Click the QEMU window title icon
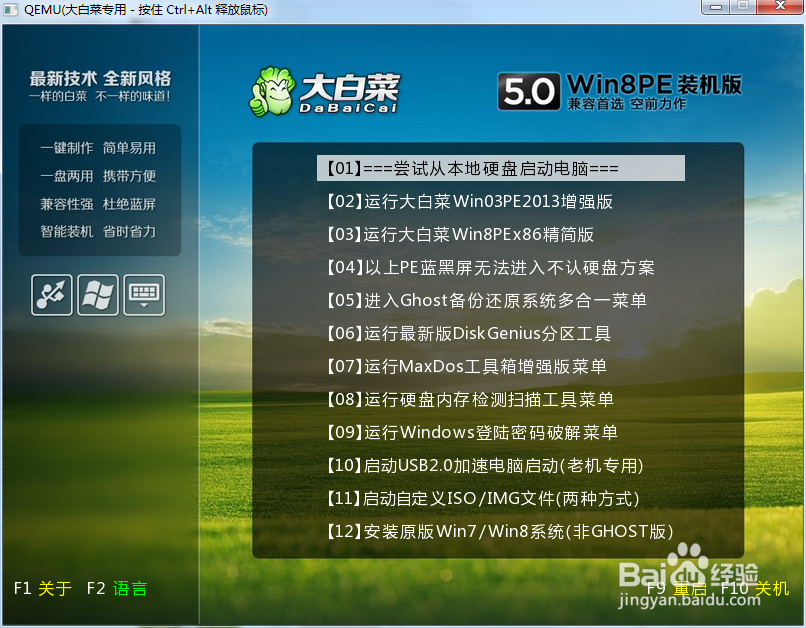This screenshot has width=806, height=628. tap(10, 9)
